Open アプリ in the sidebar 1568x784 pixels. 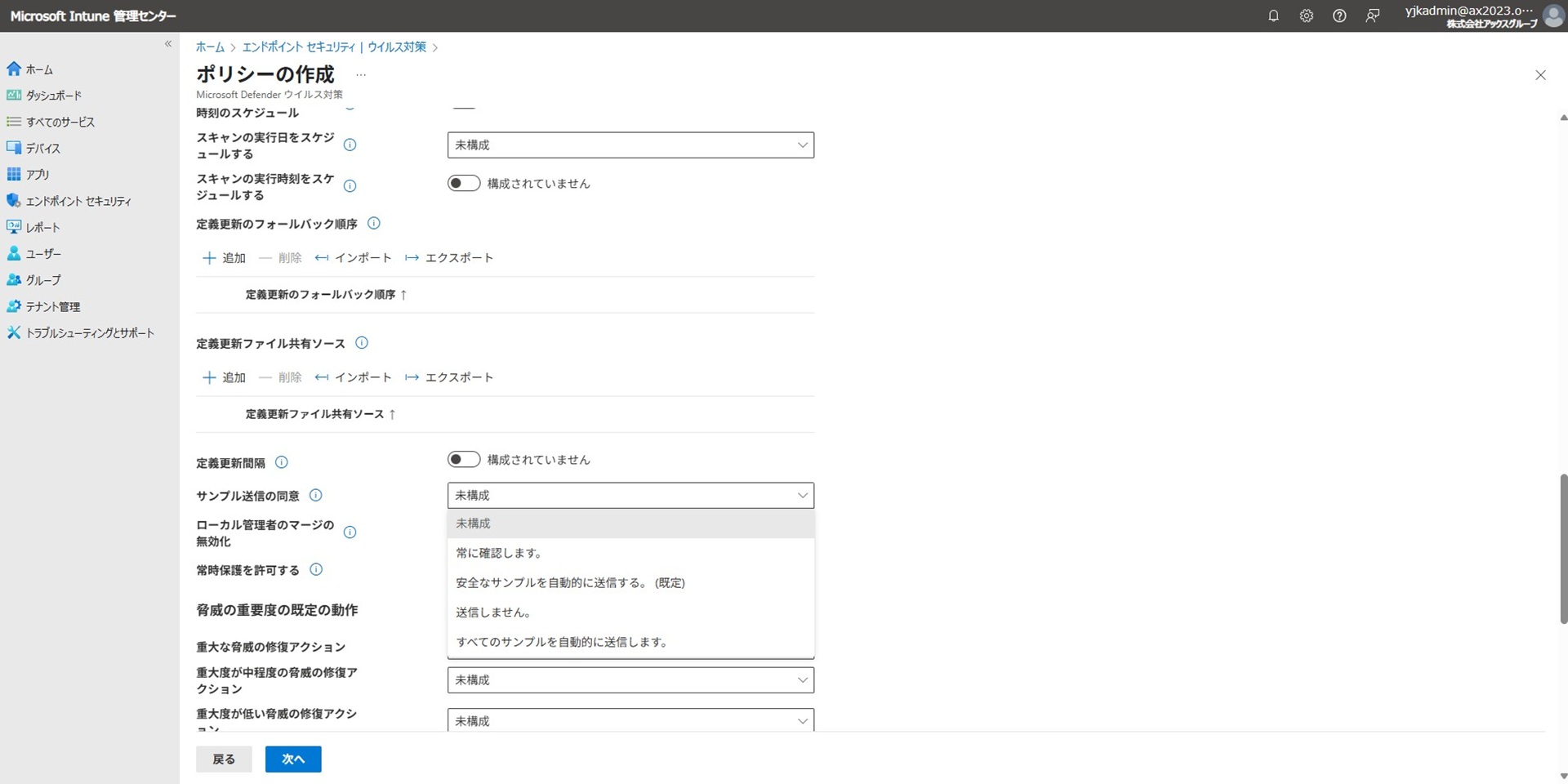(38, 174)
